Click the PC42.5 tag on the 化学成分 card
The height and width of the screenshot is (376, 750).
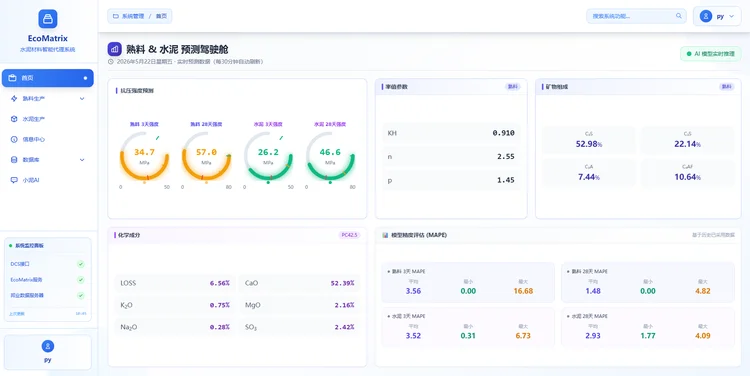click(x=349, y=235)
